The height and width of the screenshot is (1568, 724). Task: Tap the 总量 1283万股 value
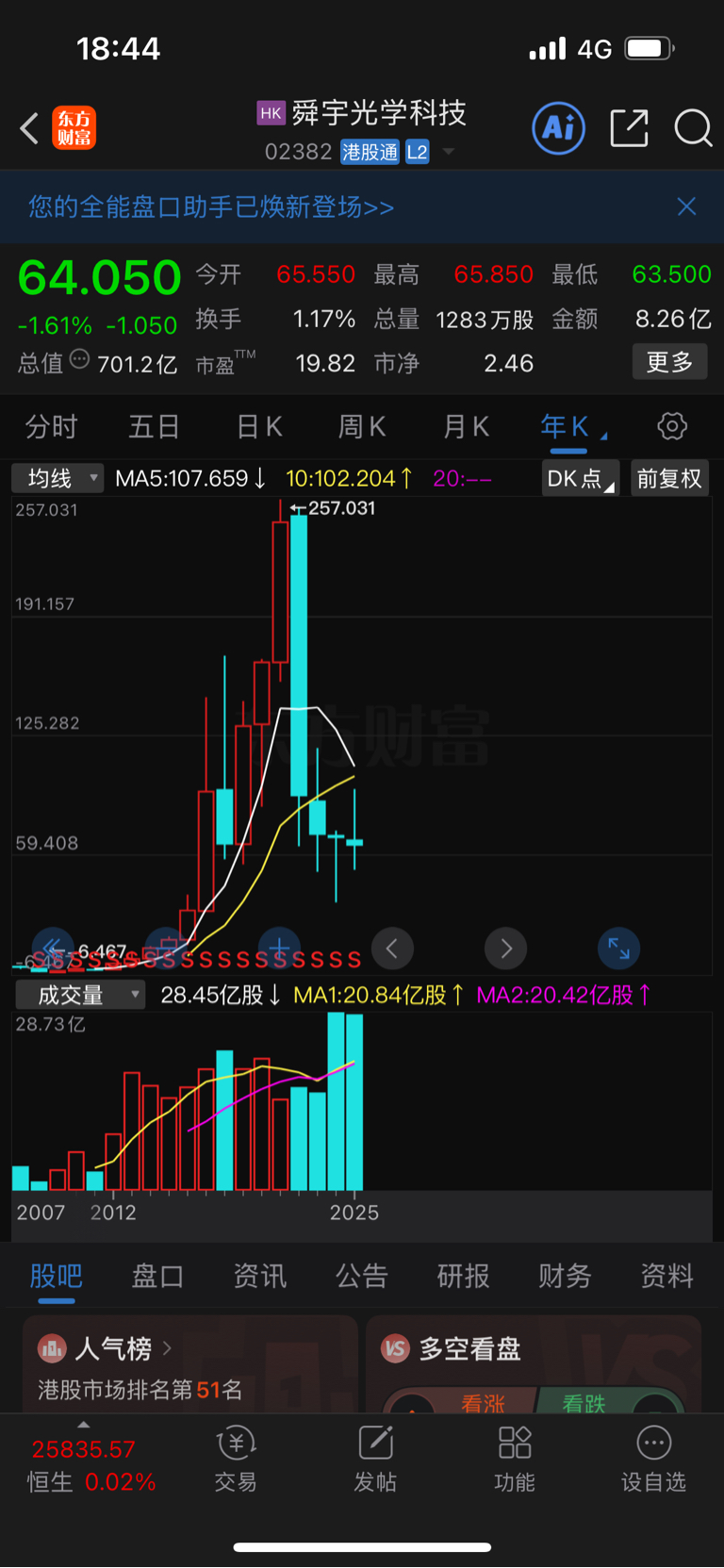[485, 320]
